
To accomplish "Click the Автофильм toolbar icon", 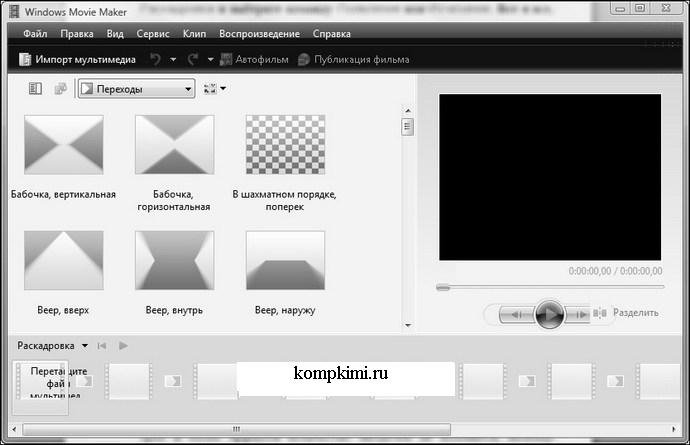I will (x=226, y=59).
